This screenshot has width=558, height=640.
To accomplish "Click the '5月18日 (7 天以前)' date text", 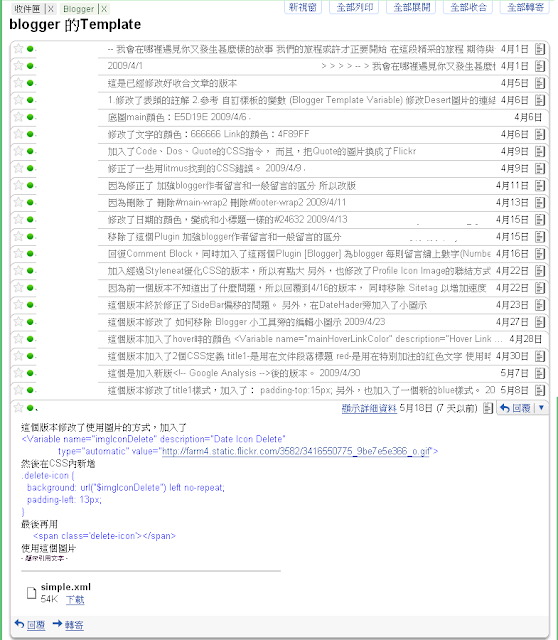I will (438, 408).
